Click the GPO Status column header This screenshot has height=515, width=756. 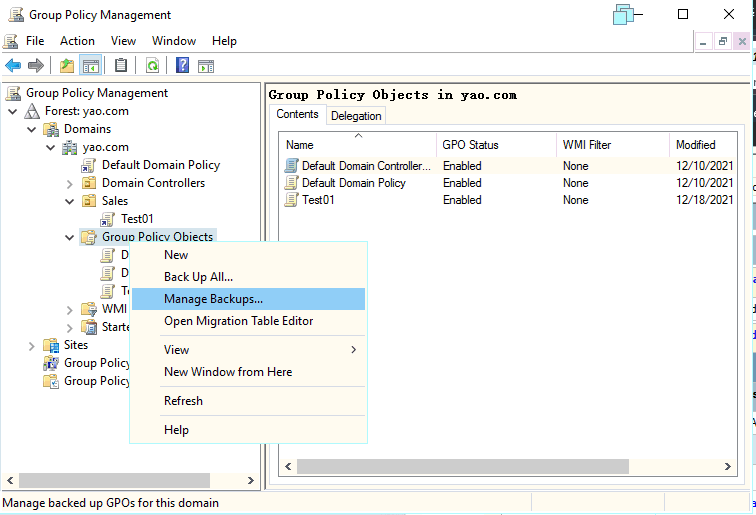pos(470,145)
